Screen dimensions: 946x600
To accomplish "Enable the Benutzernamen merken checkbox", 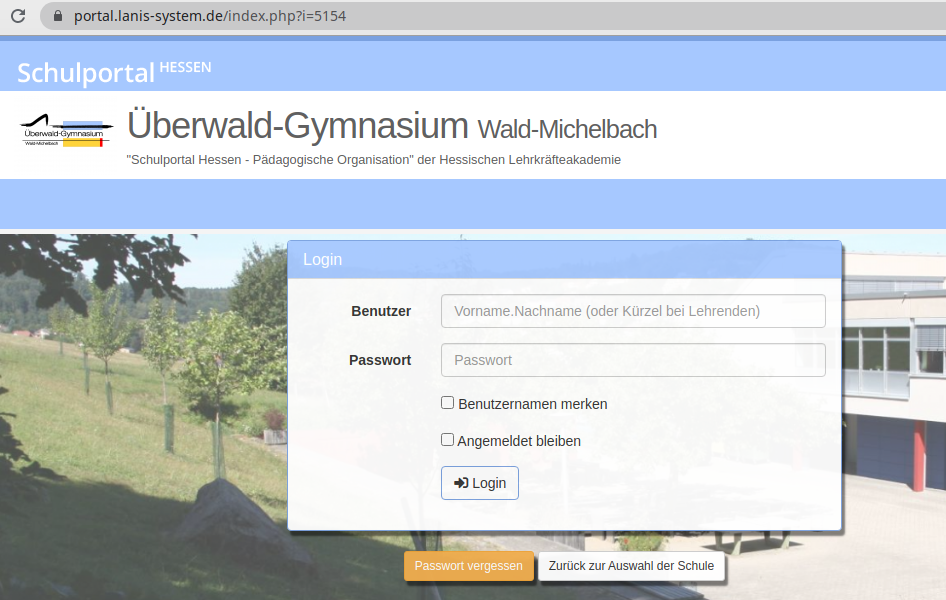I will coord(448,403).
